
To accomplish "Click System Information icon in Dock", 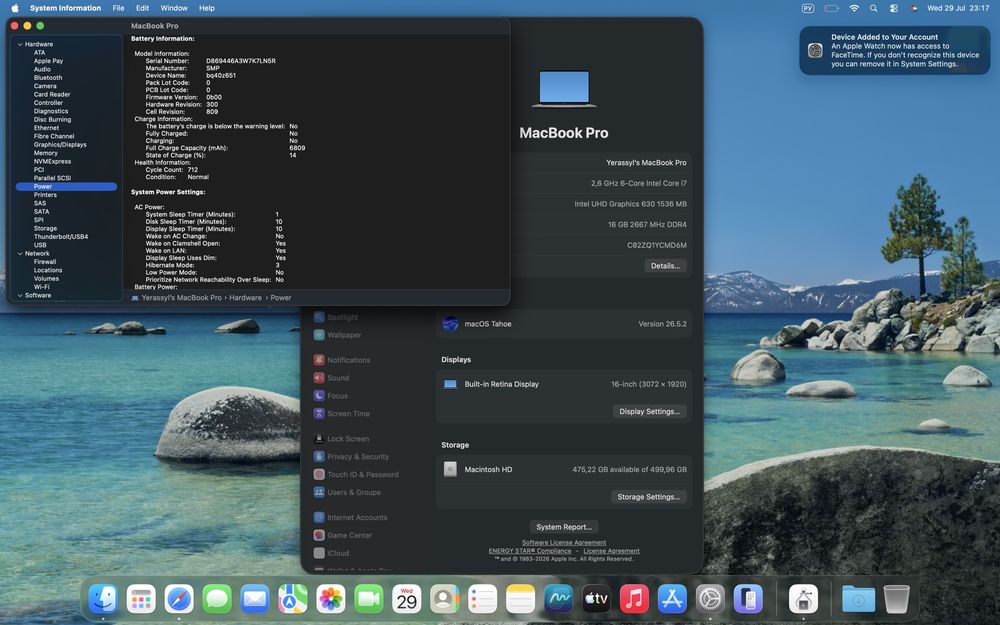I will pyautogui.click(x=804, y=599).
